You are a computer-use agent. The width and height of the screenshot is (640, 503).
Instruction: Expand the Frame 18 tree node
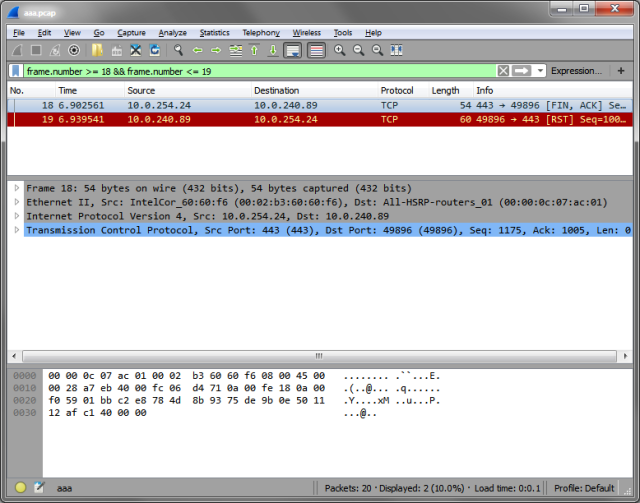pos(17,188)
